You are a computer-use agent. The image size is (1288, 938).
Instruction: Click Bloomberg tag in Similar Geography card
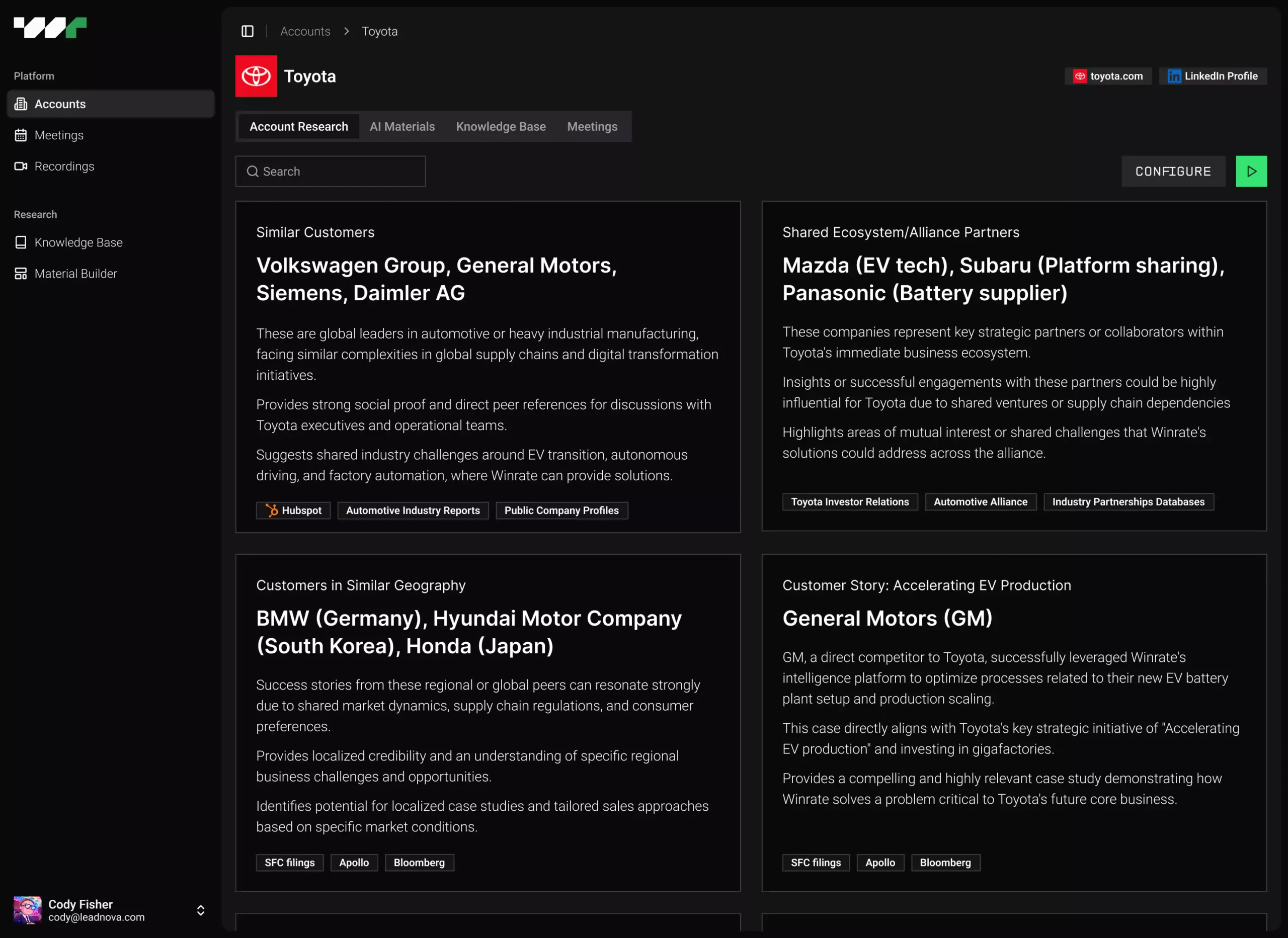tap(419, 863)
